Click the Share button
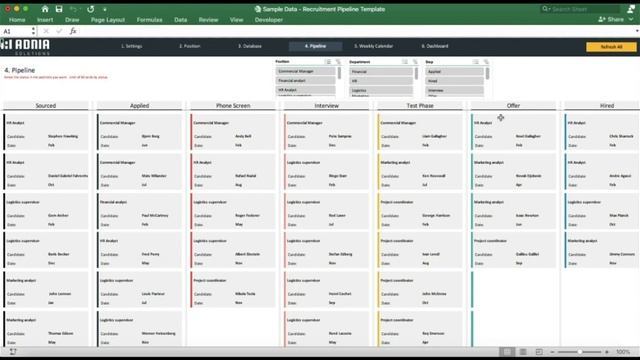The height and width of the screenshot is (360, 640). 611,20
